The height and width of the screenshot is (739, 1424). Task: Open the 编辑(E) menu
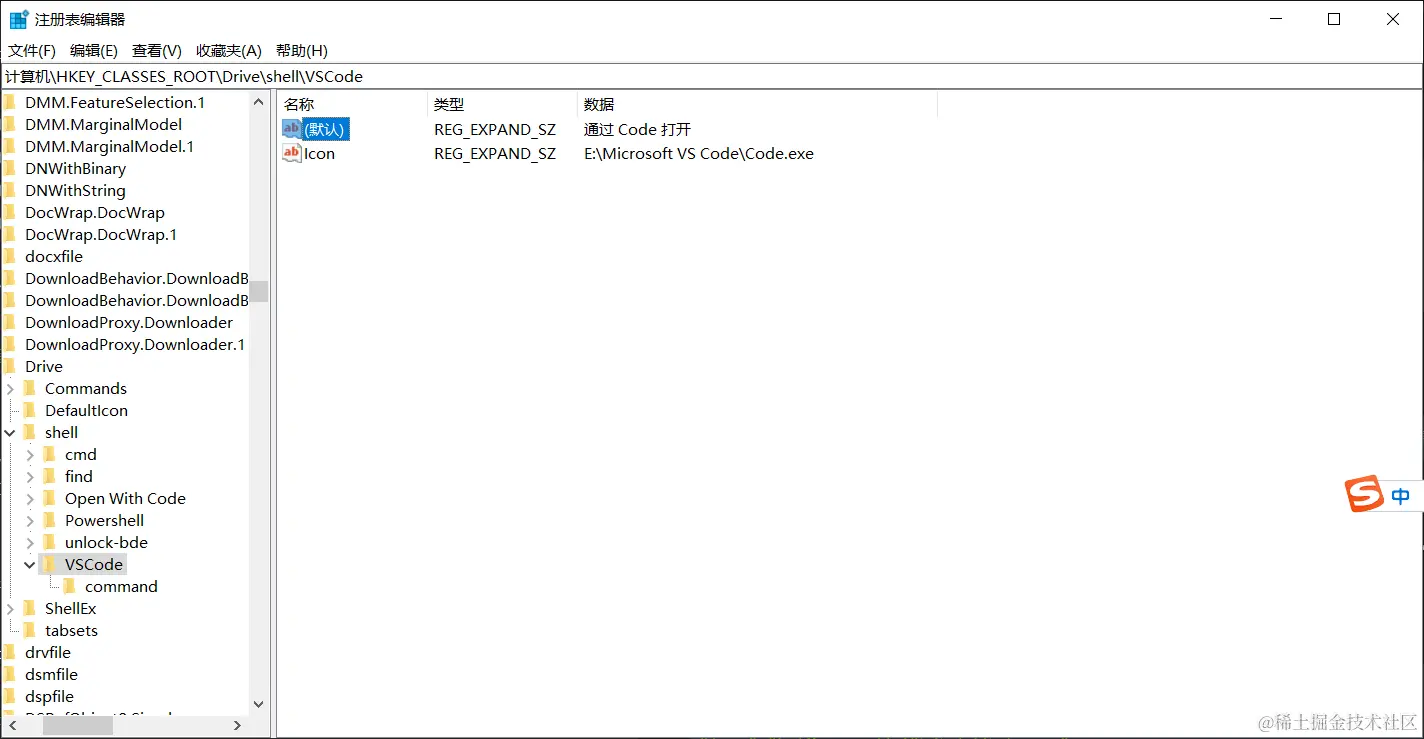pyautogui.click(x=94, y=51)
